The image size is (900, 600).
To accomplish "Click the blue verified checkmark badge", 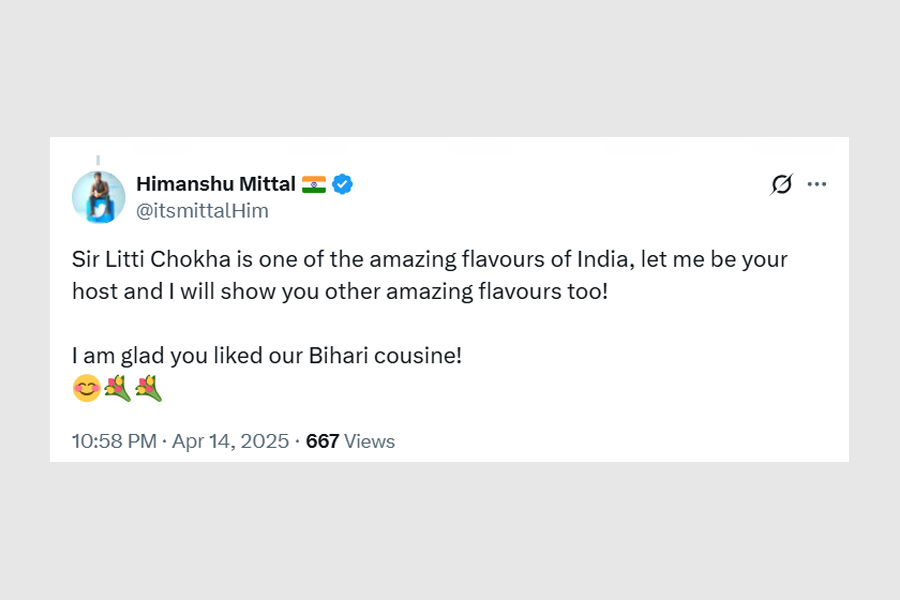I will point(343,184).
